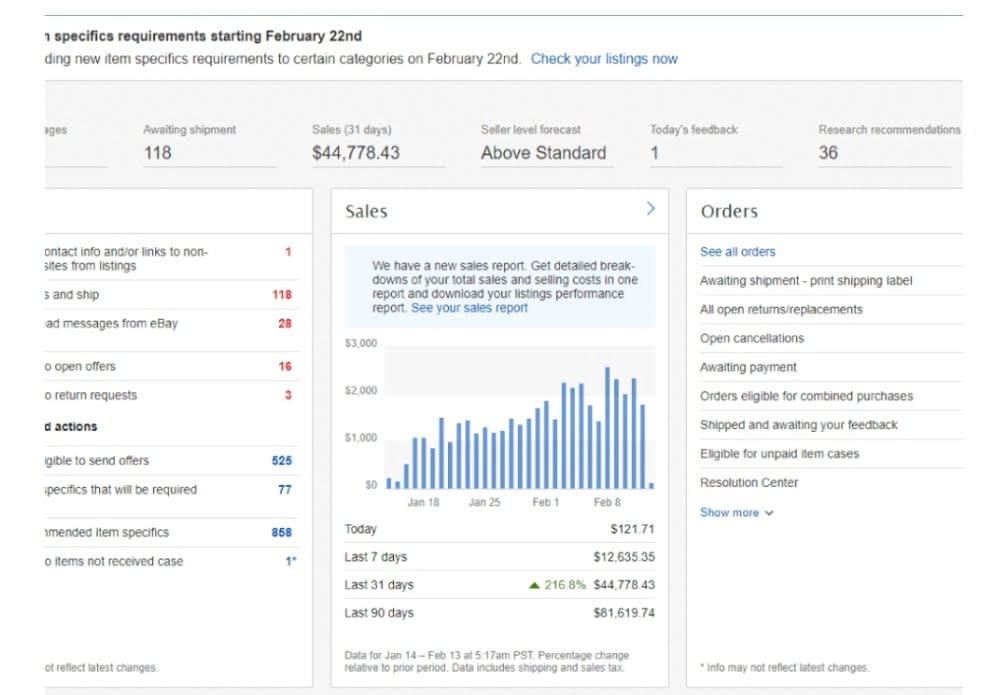Viewport: 1008px width, 695px height.
Task: Open the Open cancellations orders
Action: (x=752, y=338)
